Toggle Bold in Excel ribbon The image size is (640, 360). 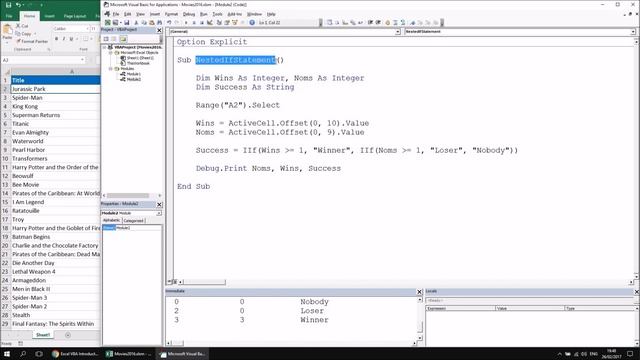(x=56, y=39)
